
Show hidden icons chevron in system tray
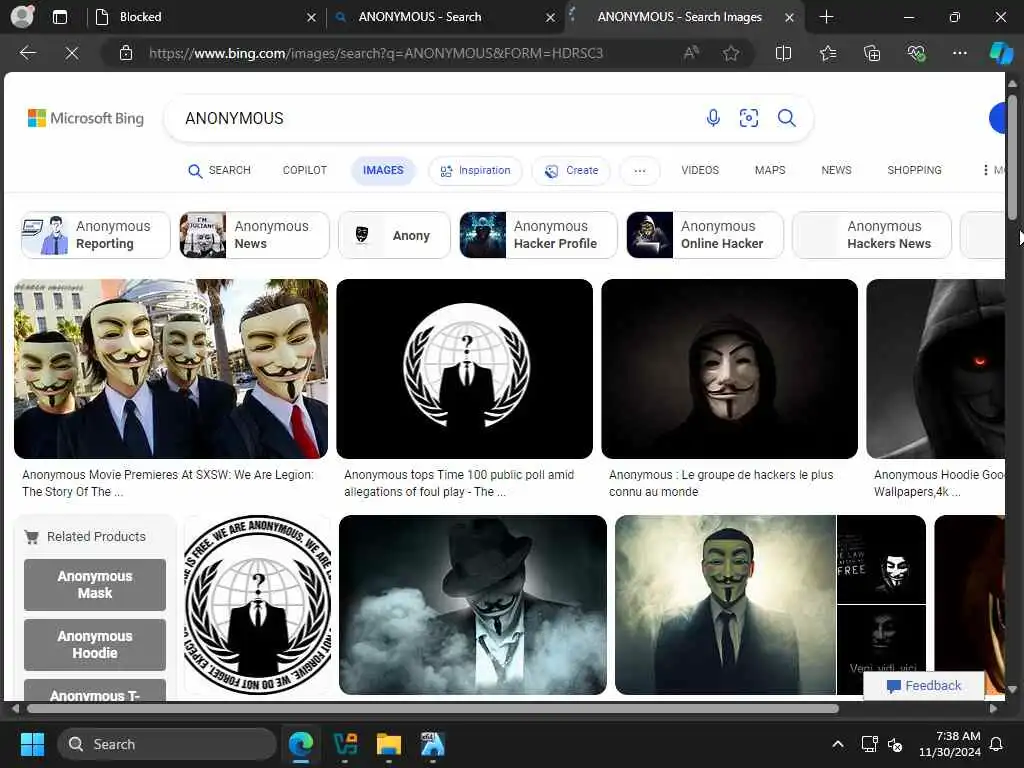[838, 744]
